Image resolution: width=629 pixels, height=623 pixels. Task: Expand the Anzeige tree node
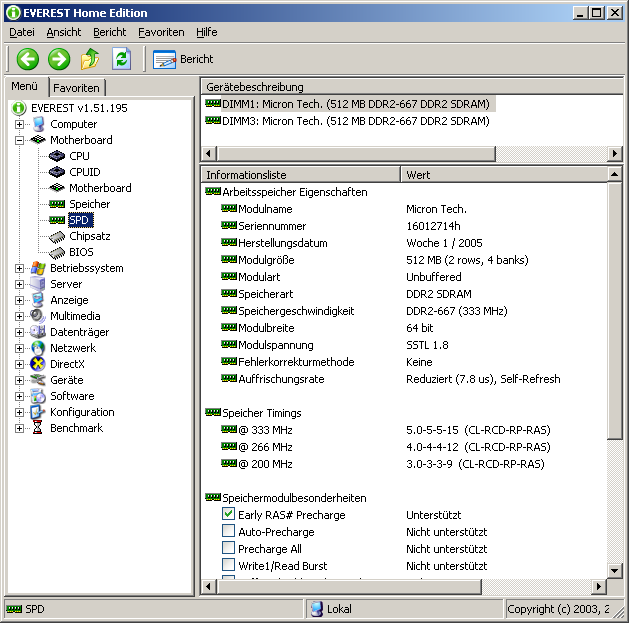pyautogui.click(x=19, y=300)
